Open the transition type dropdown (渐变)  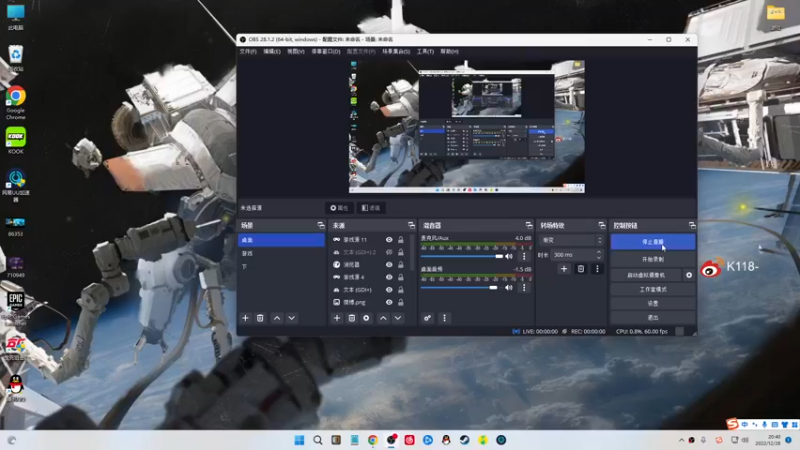(572, 240)
